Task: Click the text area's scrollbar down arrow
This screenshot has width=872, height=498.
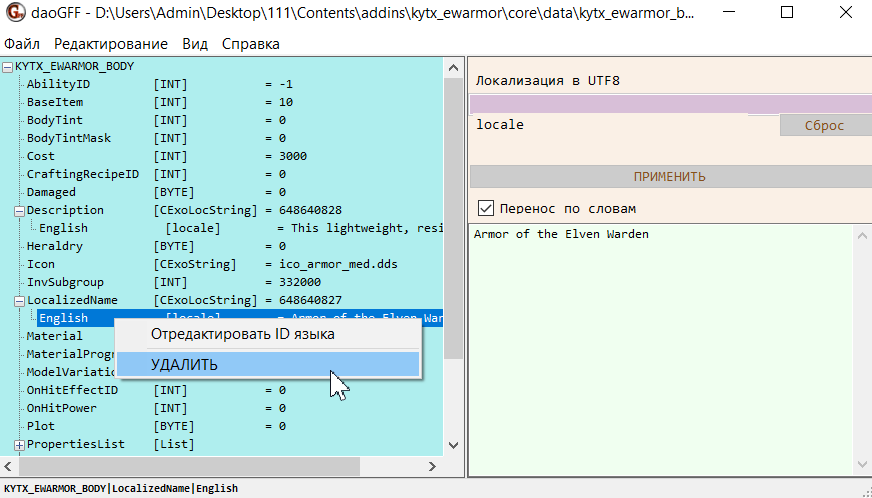Action: [863, 464]
